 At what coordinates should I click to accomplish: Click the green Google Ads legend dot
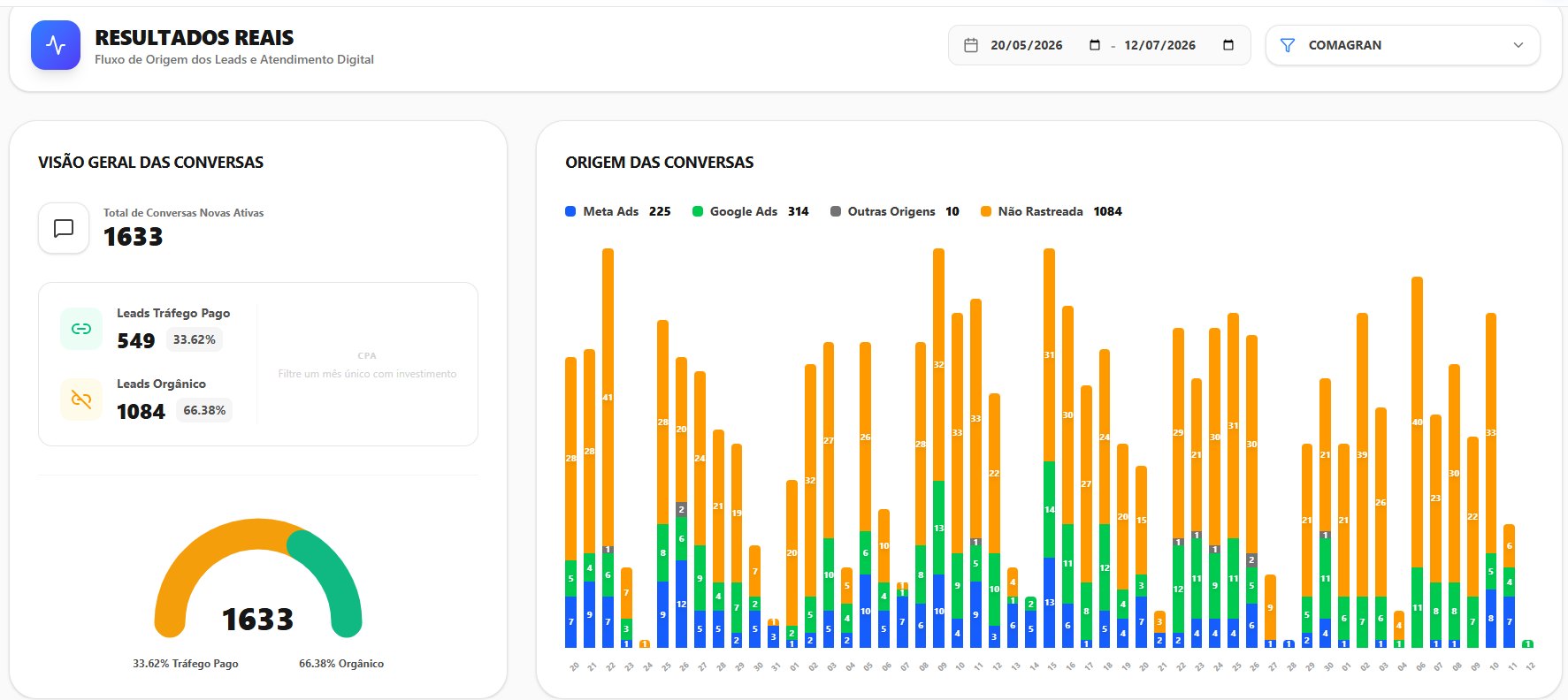coord(698,211)
